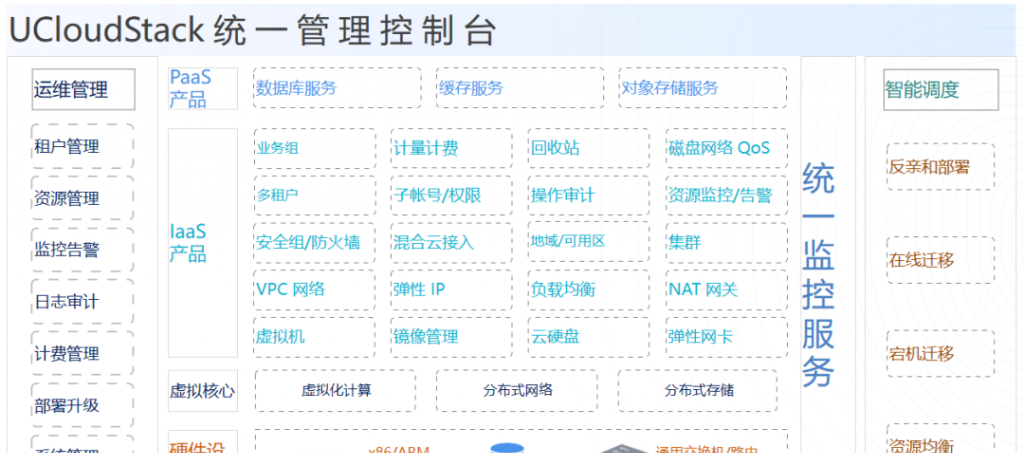
Task: Click the 监控告警 box
Action: click(83, 250)
